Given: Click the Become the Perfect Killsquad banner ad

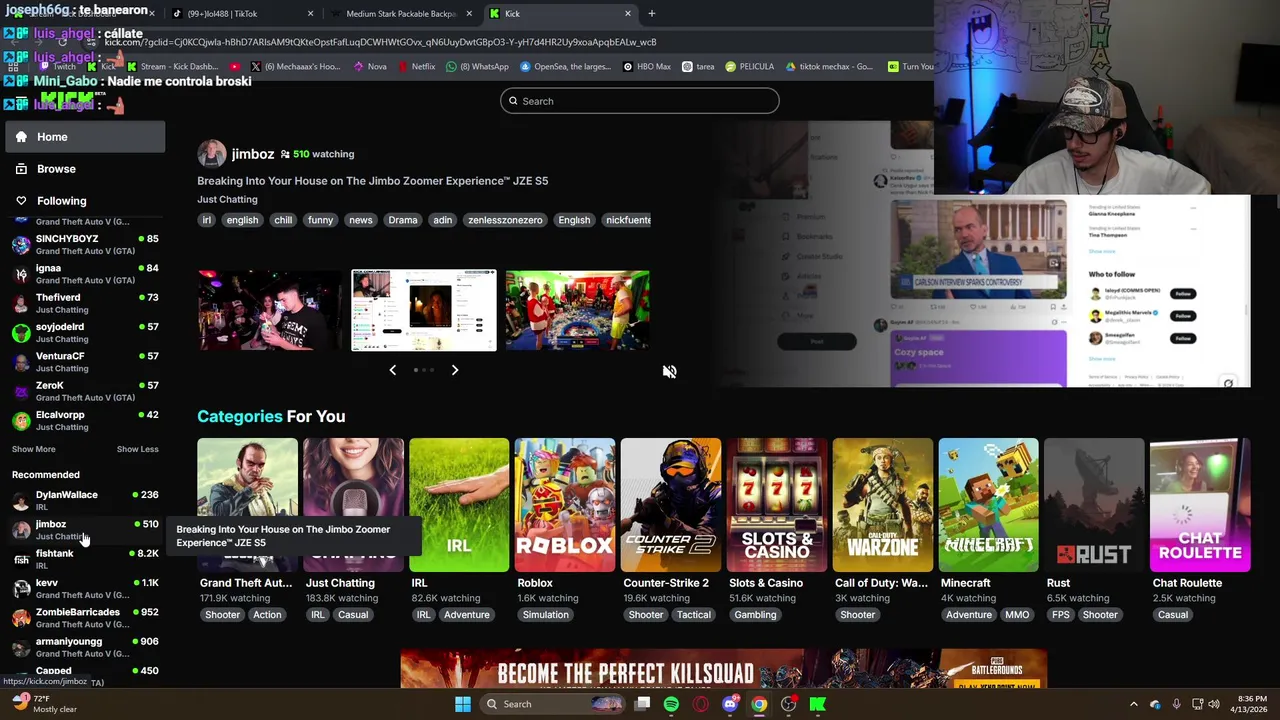Looking at the screenshot, I should point(724,670).
